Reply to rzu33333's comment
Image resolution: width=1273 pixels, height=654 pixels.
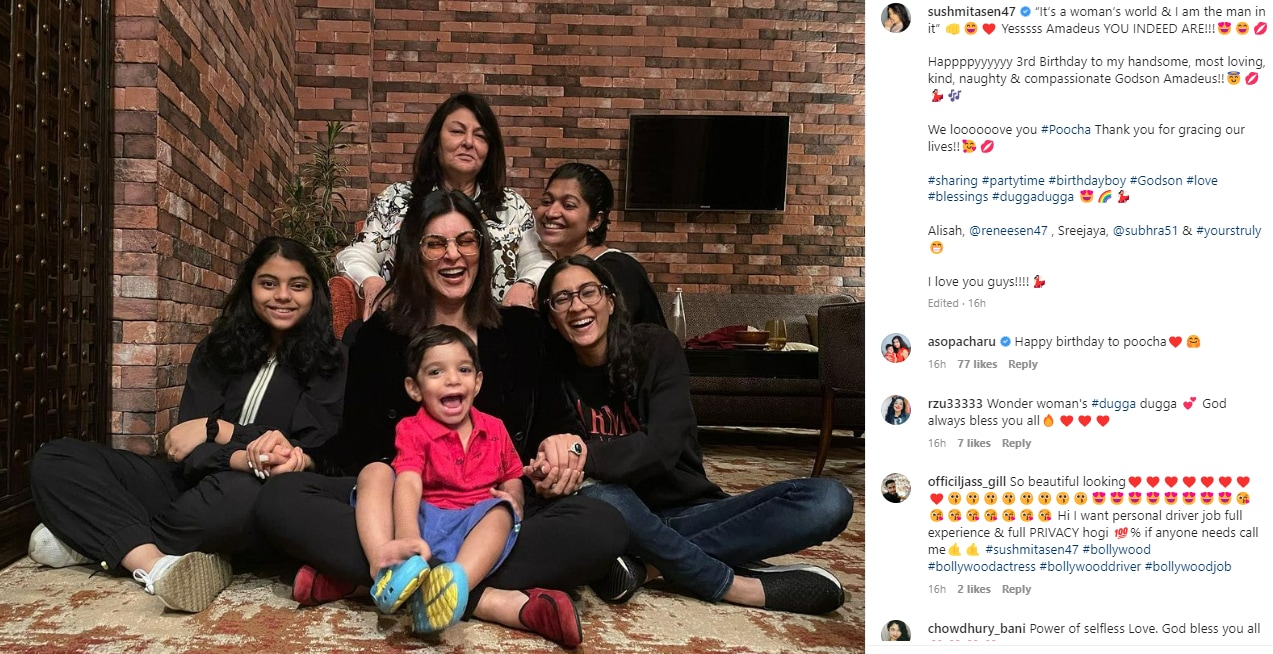(1017, 444)
